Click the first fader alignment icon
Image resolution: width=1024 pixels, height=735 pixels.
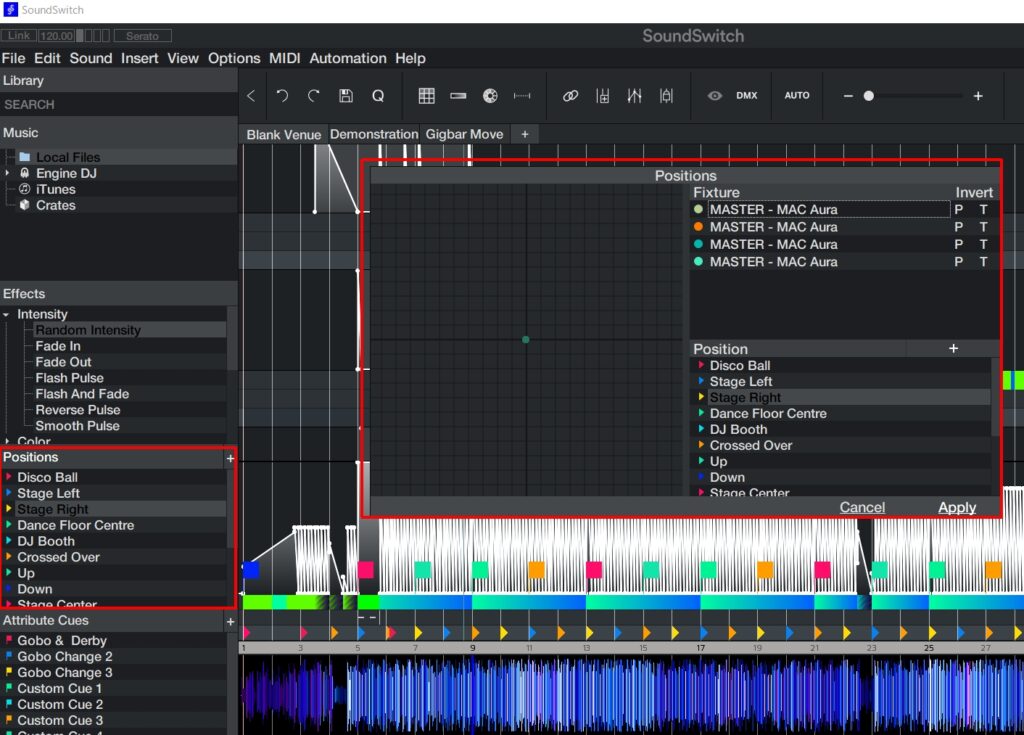click(602, 96)
